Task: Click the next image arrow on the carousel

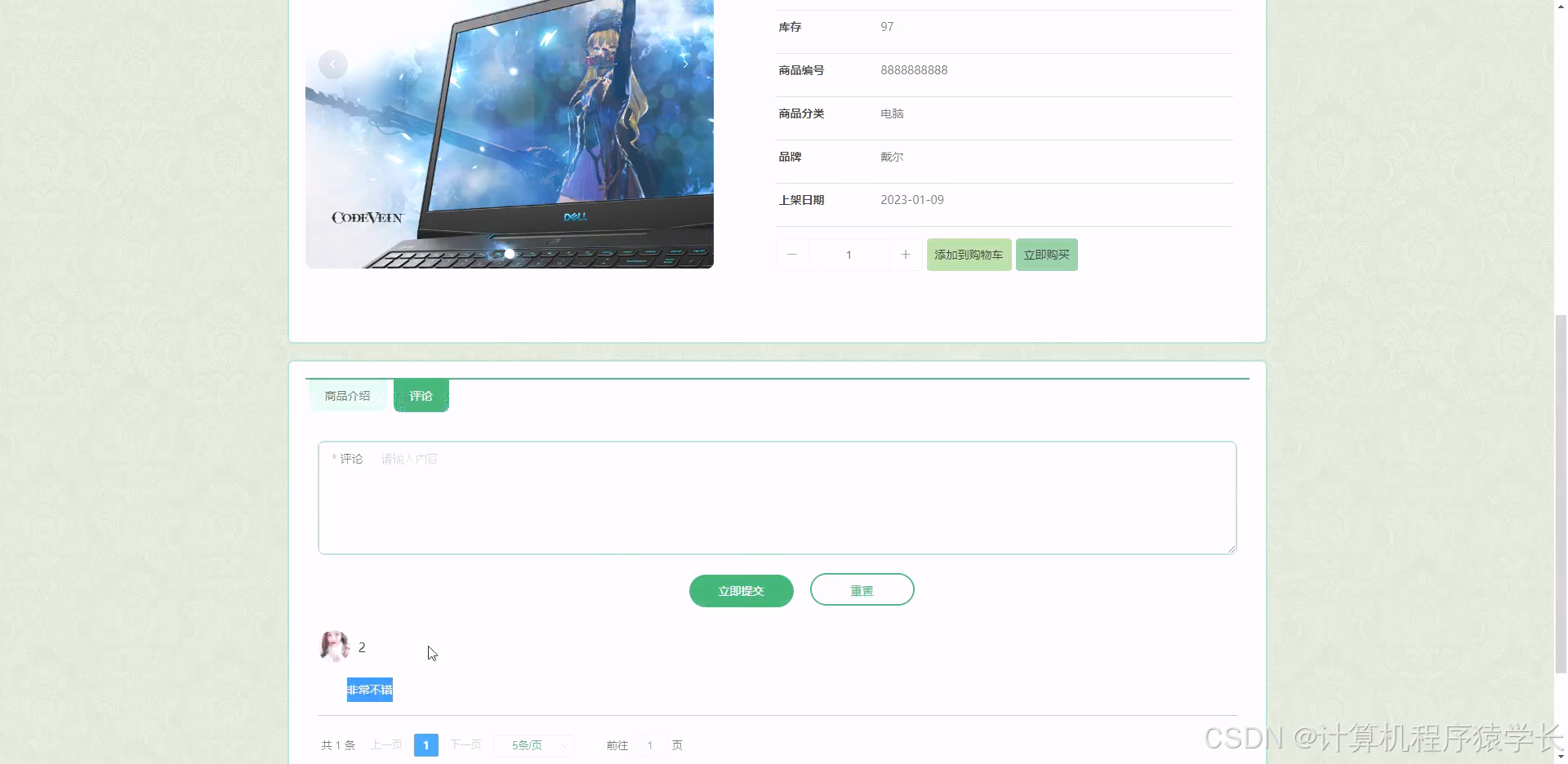Action: [x=685, y=64]
